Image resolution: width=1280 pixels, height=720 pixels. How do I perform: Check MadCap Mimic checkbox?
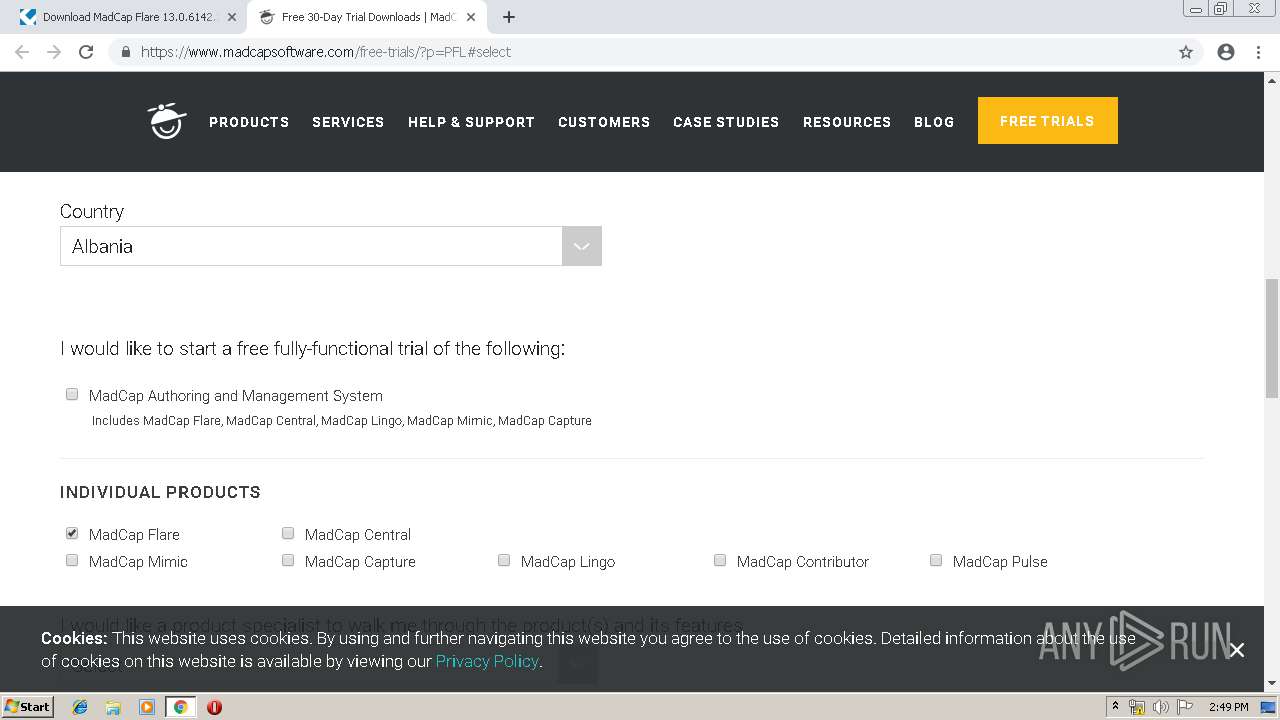[x=72, y=560]
